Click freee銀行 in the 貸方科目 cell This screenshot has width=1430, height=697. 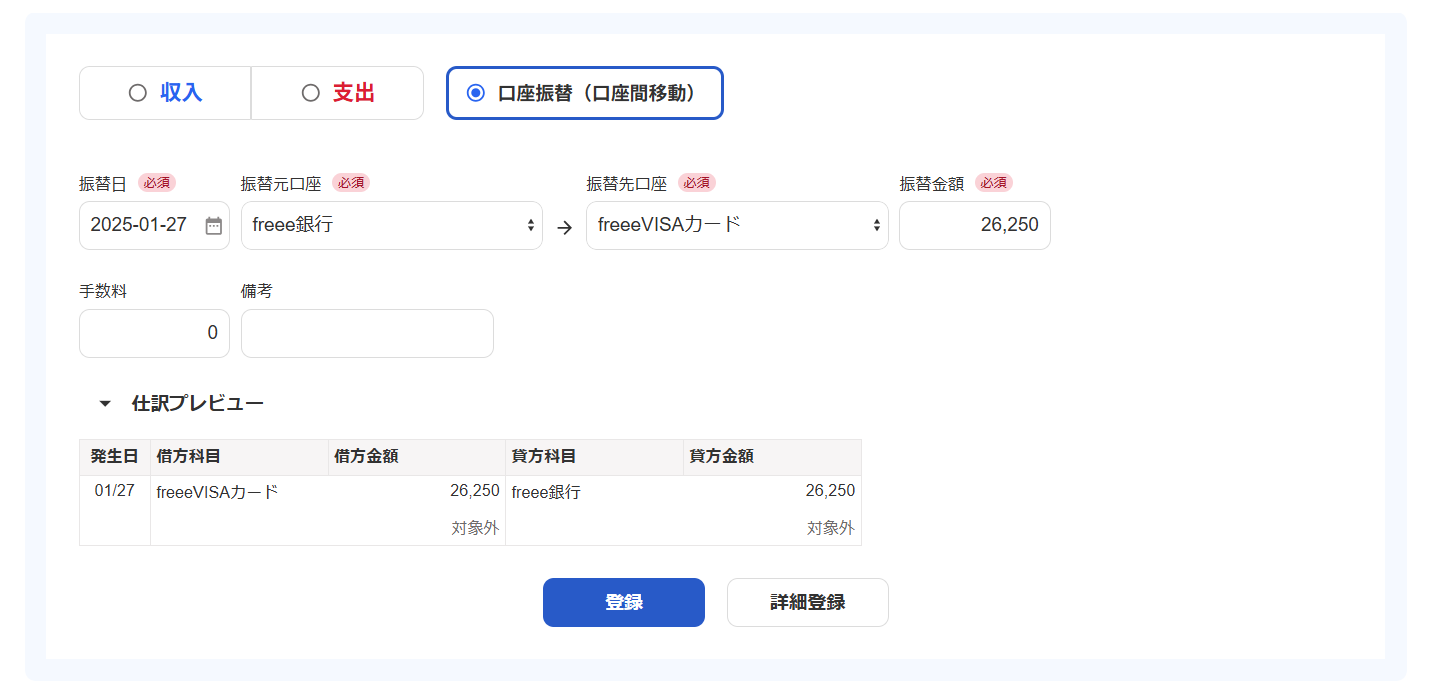pyautogui.click(x=546, y=492)
